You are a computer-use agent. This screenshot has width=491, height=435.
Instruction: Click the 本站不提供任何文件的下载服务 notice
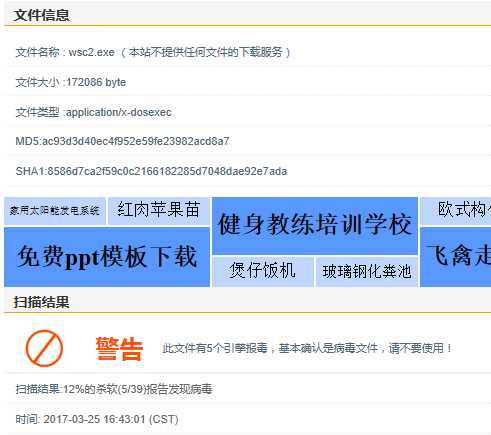(205, 52)
